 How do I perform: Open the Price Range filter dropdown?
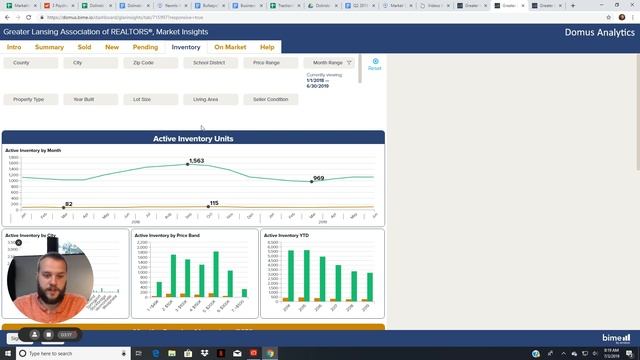[x=271, y=63]
